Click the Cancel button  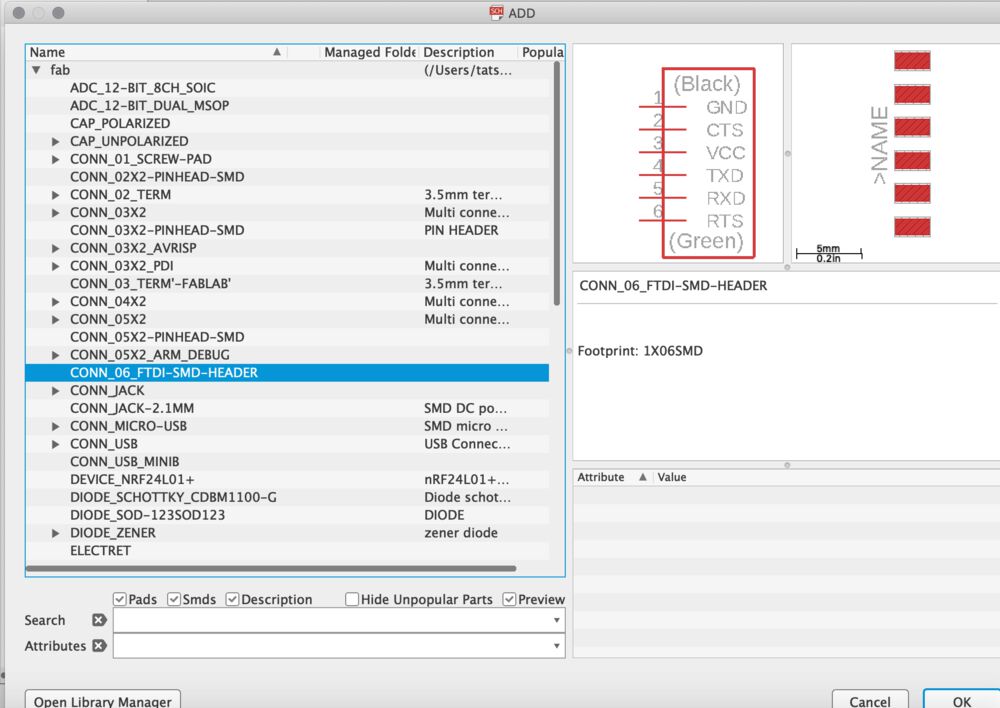[870, 701]
